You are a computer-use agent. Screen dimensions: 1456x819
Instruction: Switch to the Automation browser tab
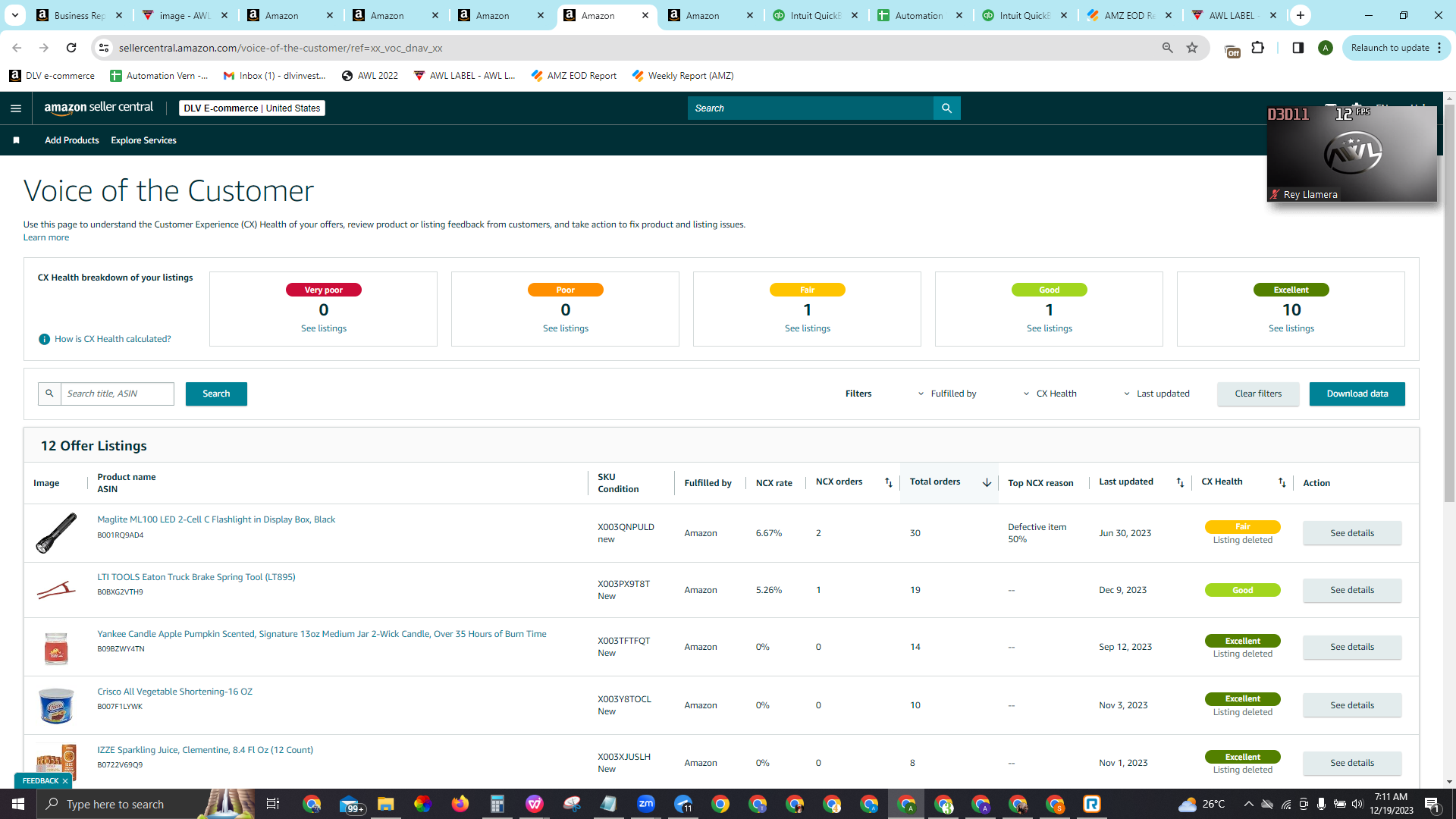(919, 15)
